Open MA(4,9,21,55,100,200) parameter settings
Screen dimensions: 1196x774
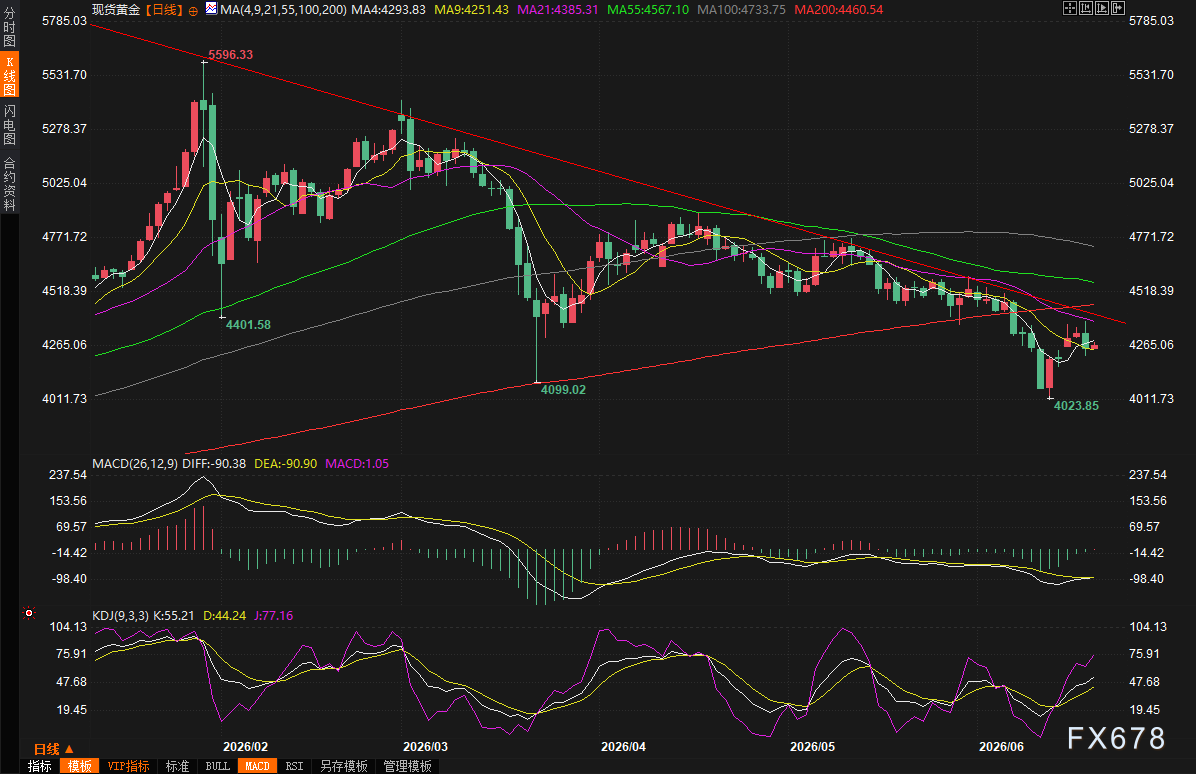tap(283, 9)
